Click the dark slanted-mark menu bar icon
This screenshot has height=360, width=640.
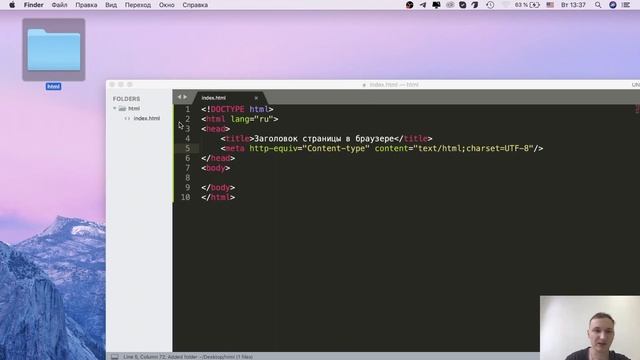(x=475, y=5)
